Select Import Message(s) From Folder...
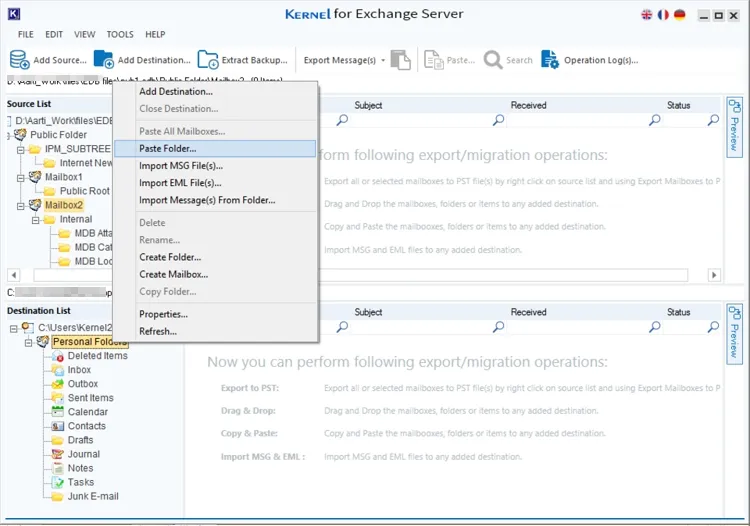The height and width of the screenshot is (526, 750). (x=215, y=200)
